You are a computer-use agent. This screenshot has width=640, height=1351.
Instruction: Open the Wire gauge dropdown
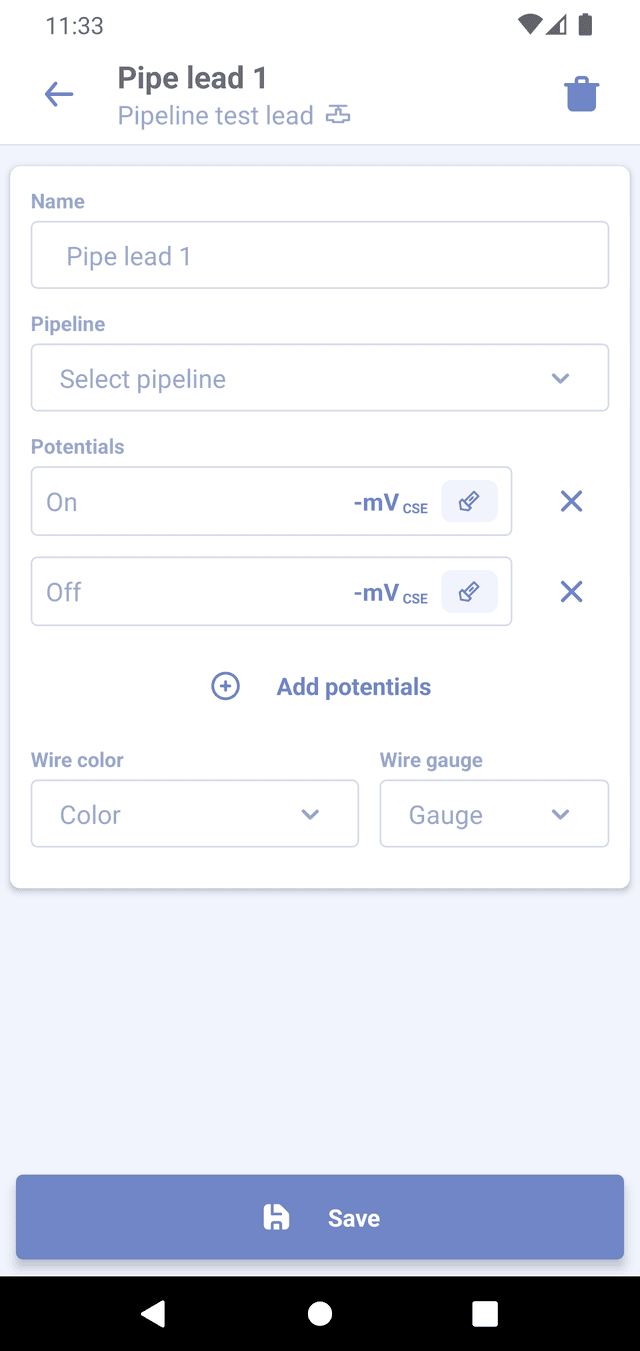coord(494,814)
